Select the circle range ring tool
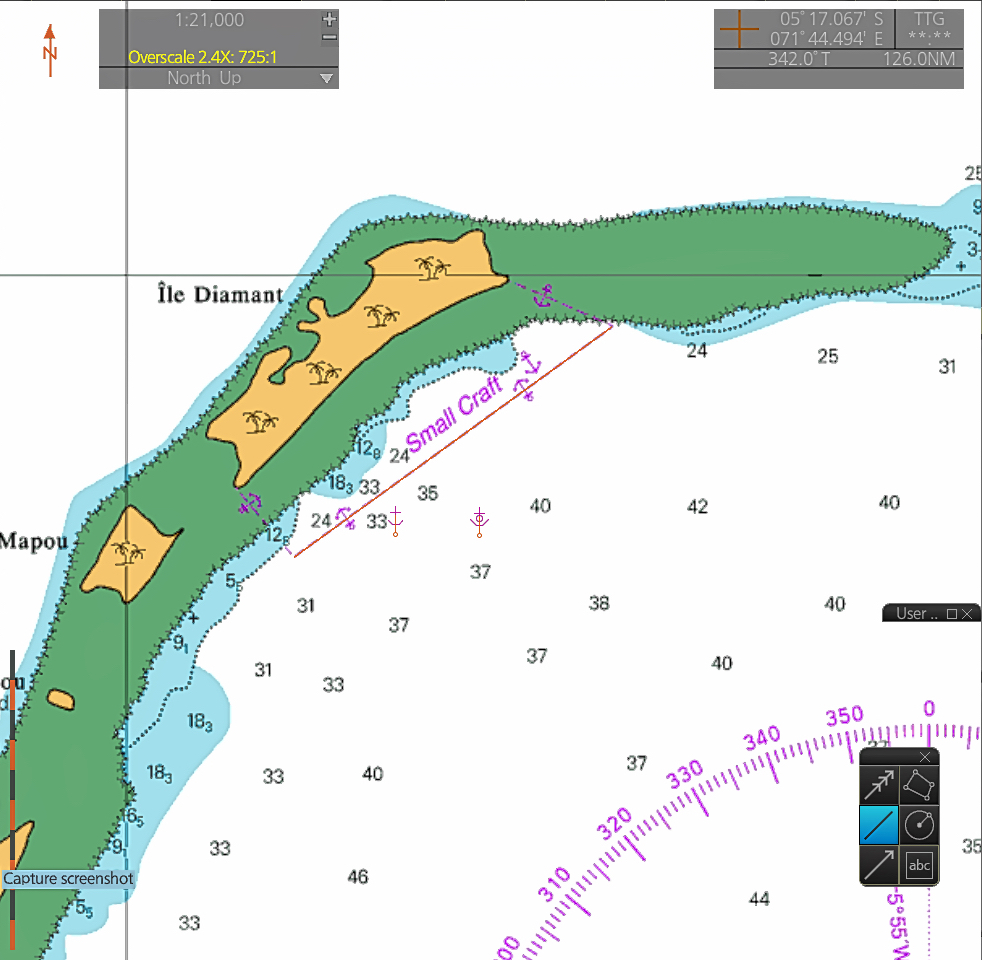Screen dimensions: 982x960 point(919,825)
